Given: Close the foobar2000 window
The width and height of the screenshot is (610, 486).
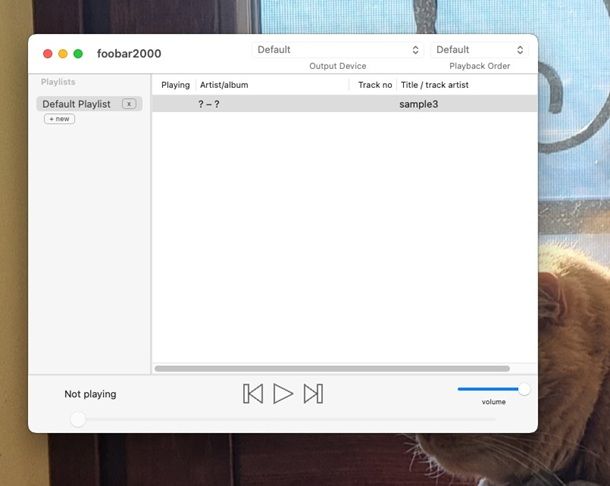Looking at the screenshot, I should point(47,54).
